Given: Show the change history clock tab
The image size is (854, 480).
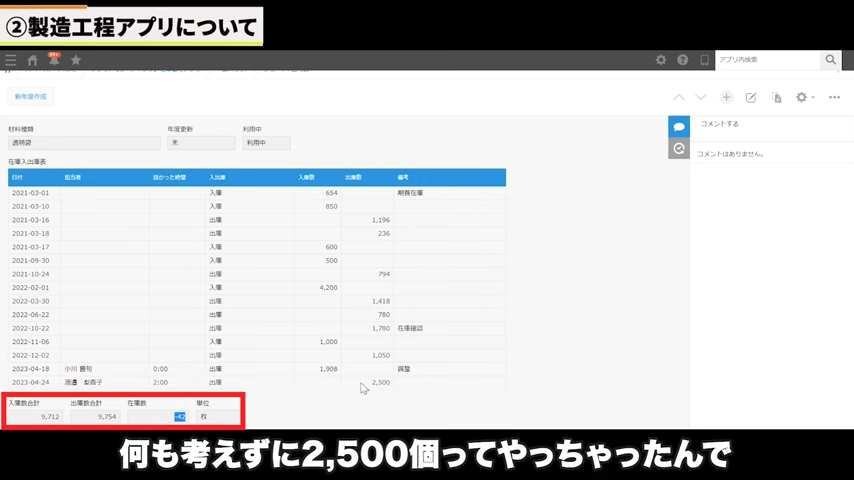Looking at the screenshot, I should (x=679, y=148).
